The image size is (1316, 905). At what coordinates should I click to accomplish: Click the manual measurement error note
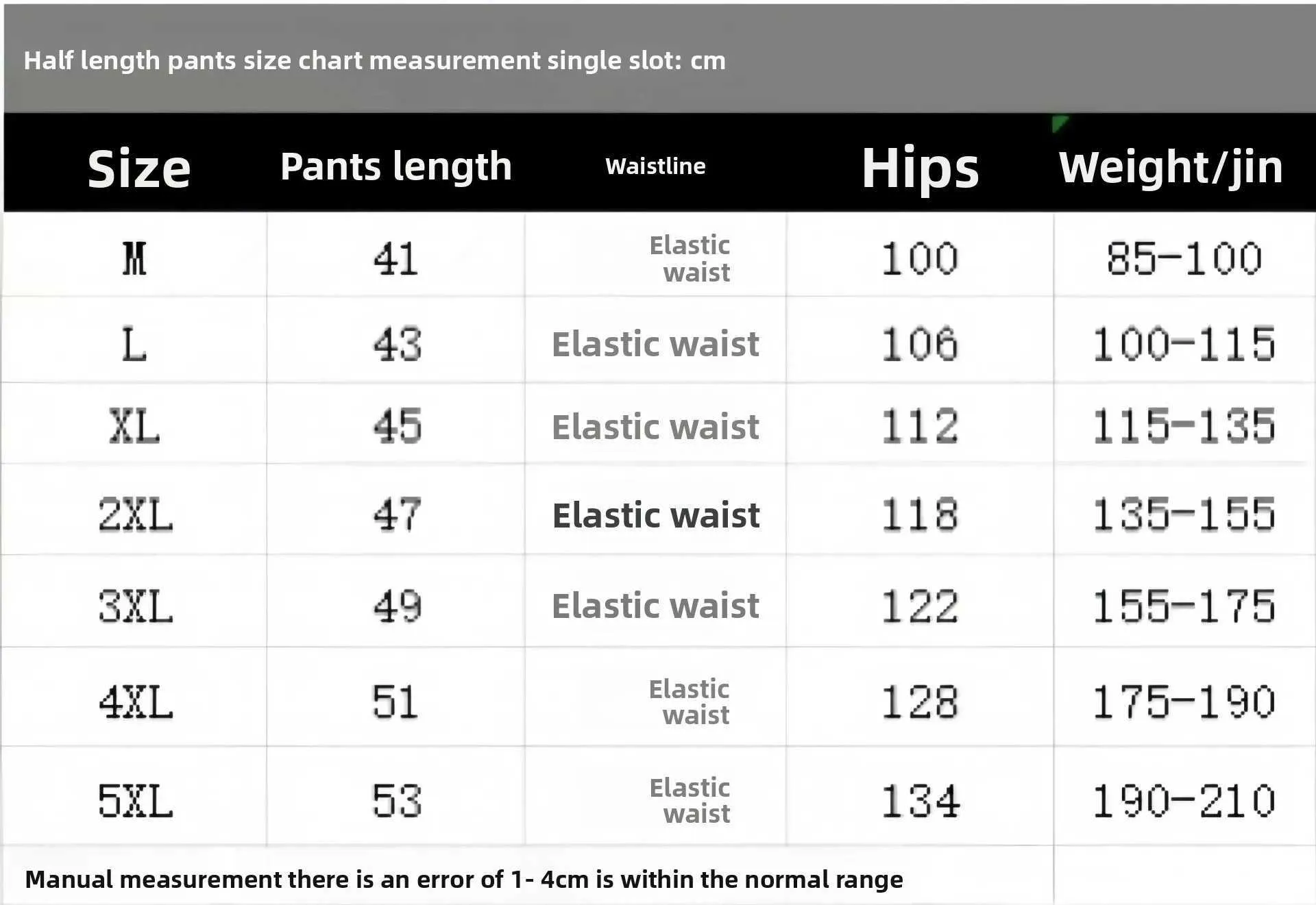(464, 879)
